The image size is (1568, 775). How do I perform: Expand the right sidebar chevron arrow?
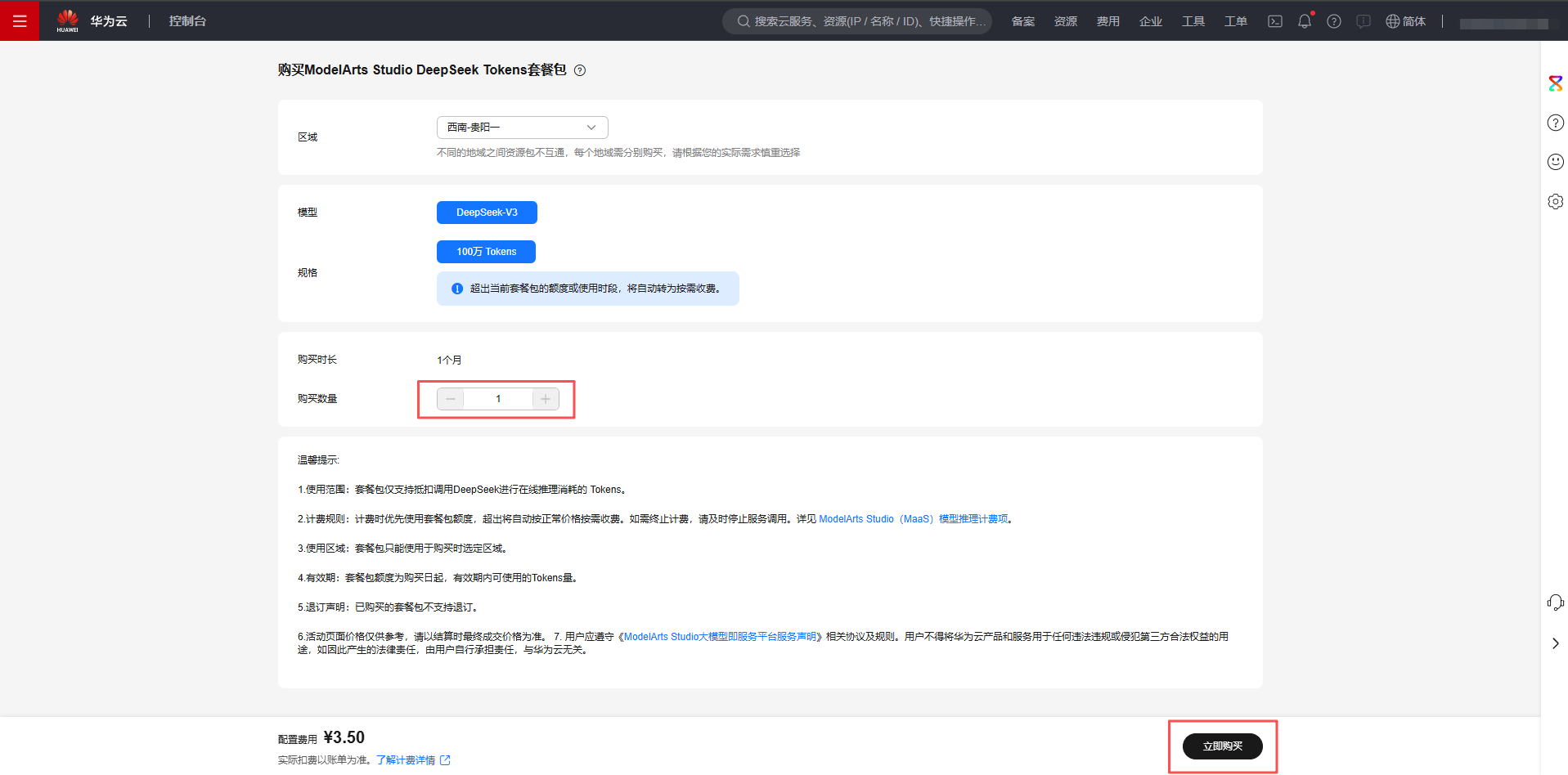pos(1555,643)
